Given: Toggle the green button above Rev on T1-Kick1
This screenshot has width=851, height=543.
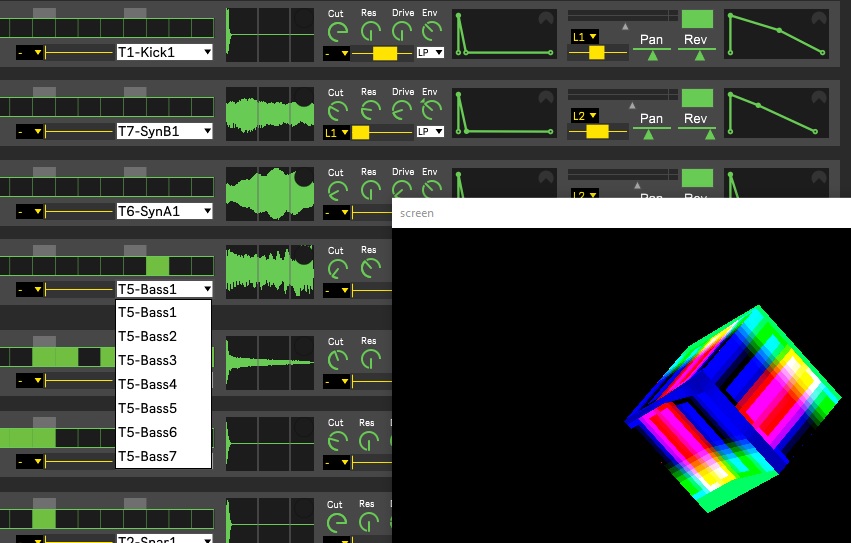Looking at the screenshot, I should 697,19.
